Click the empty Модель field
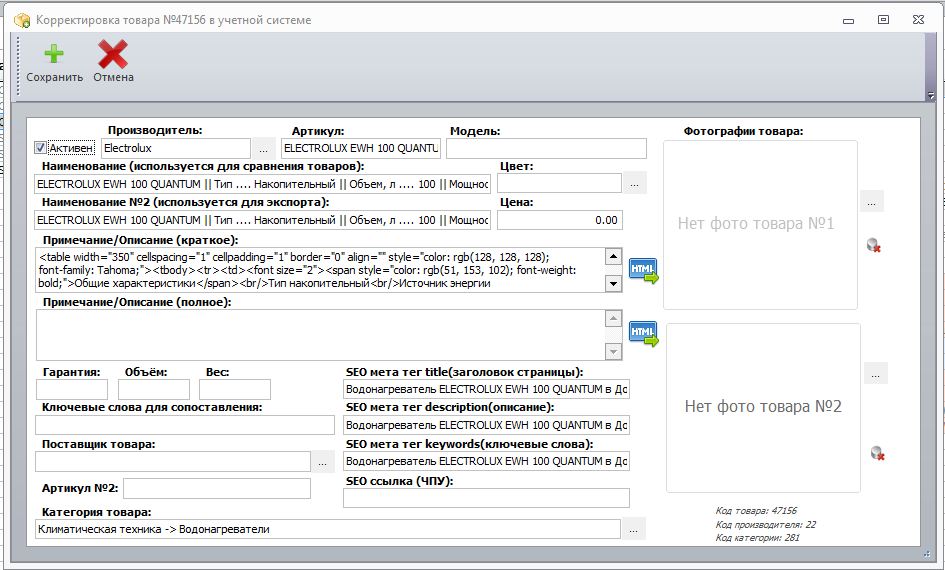The image size is (945, 570). 547,148
